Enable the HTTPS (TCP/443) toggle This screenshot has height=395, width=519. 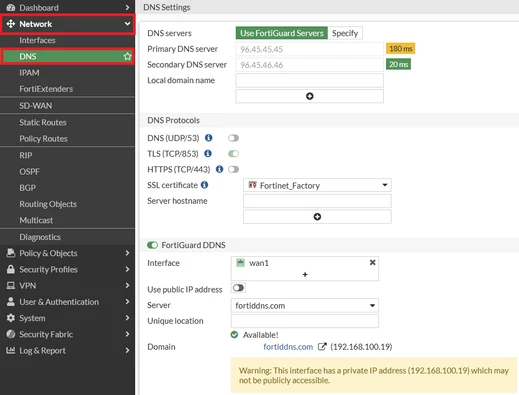click(x=233, y=169)
